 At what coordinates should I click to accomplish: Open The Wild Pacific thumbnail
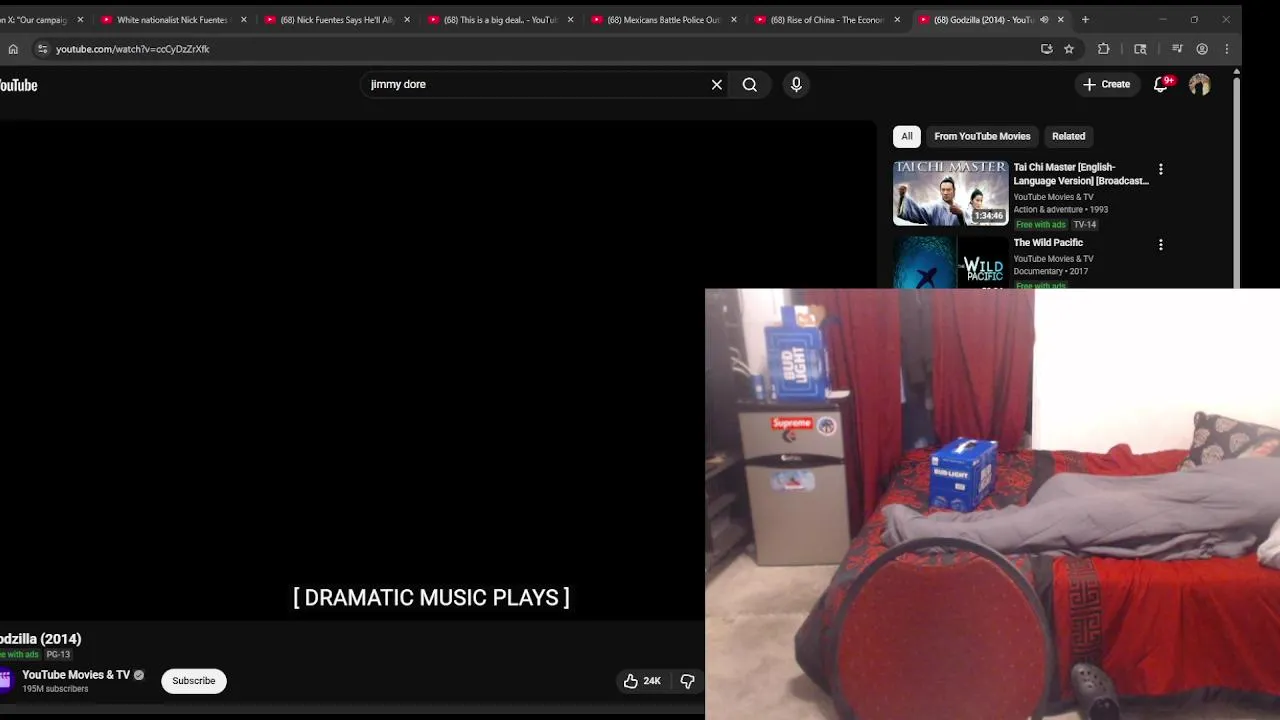[x=950, y=262]
